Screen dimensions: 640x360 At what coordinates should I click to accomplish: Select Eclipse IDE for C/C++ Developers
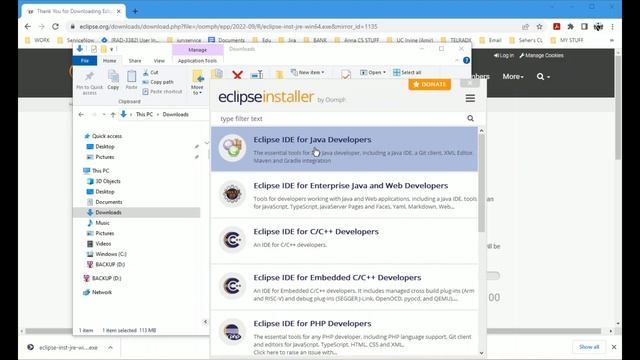(x=344, y=241)
